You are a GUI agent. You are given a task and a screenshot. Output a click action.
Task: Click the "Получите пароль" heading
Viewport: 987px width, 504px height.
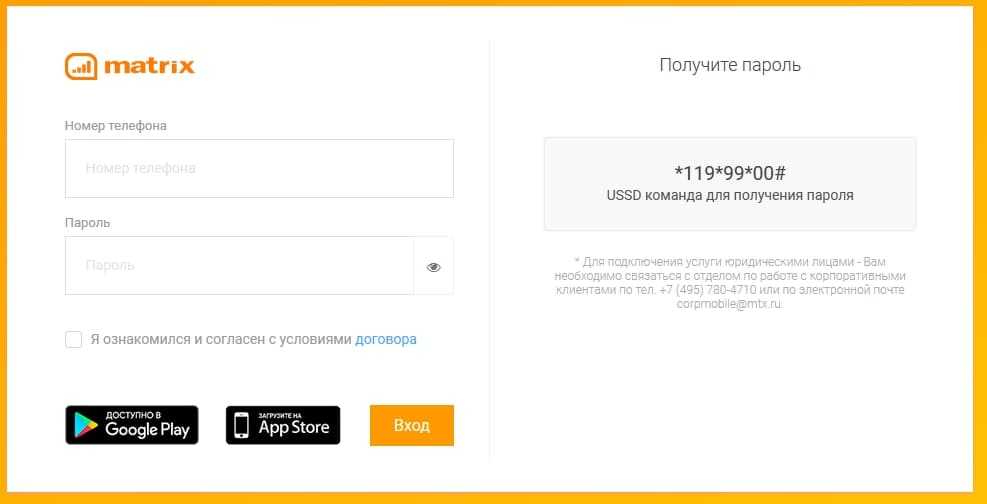coord(730,65)
